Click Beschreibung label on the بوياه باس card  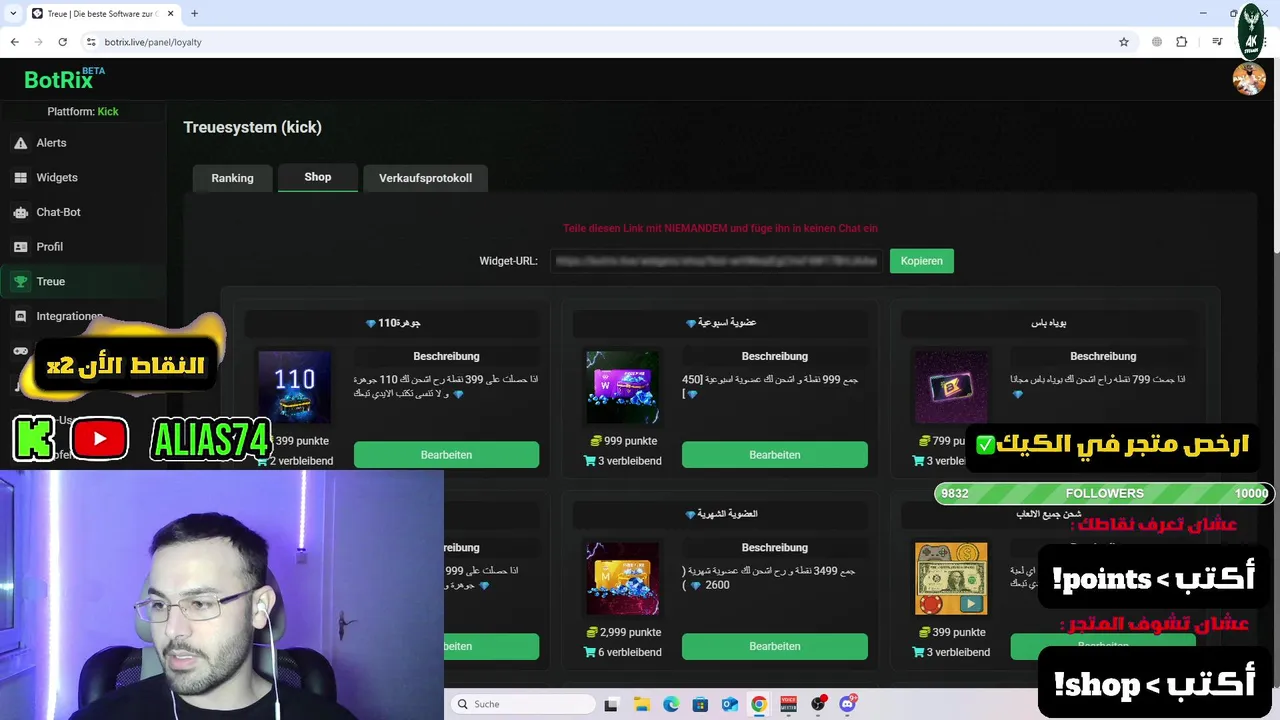click(1103, 356)
